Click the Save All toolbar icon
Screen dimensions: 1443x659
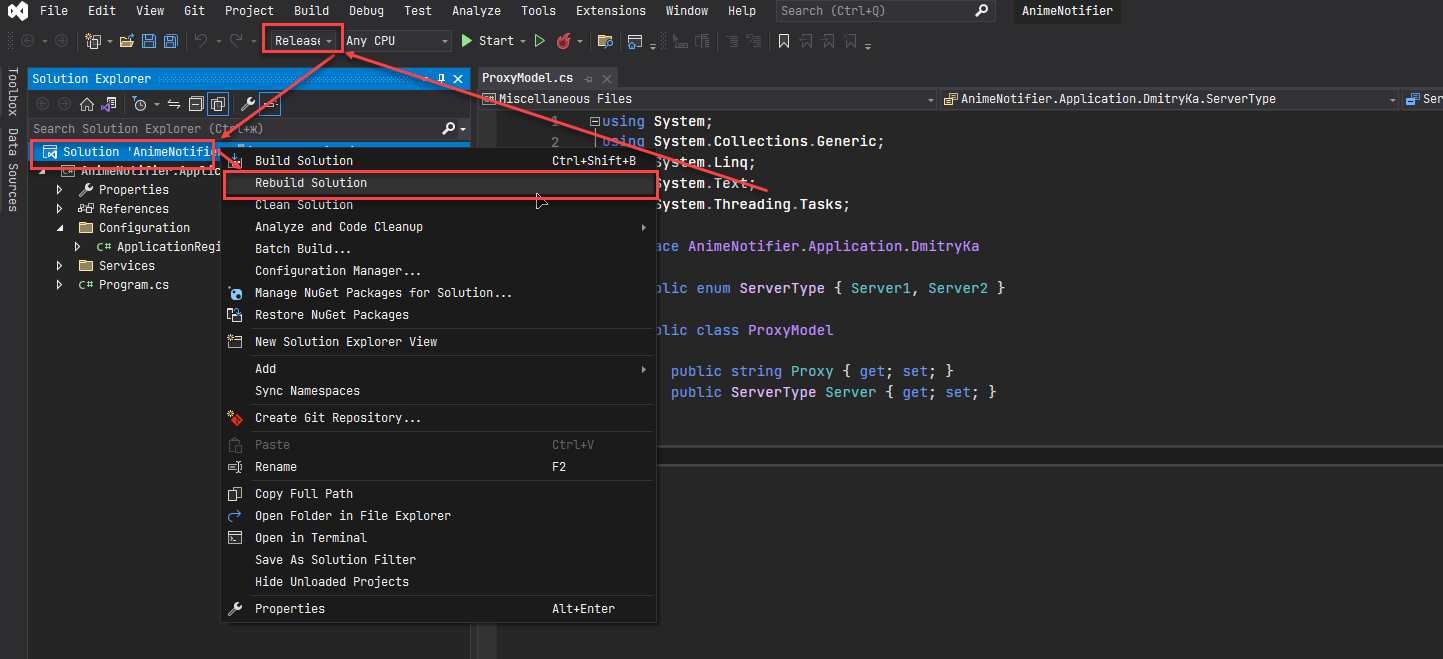coord(170,41)
